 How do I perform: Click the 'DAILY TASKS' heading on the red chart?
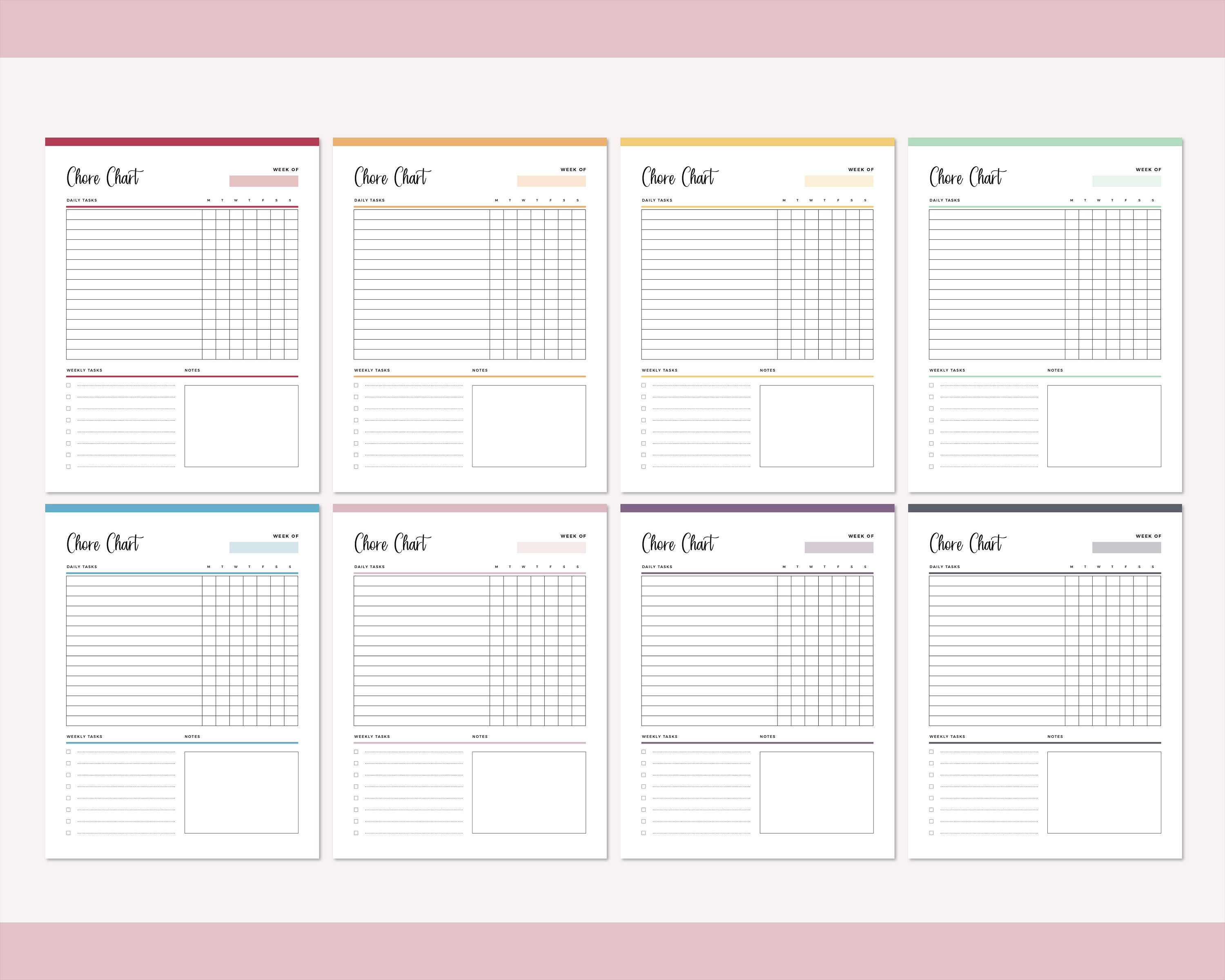(82, 200)
